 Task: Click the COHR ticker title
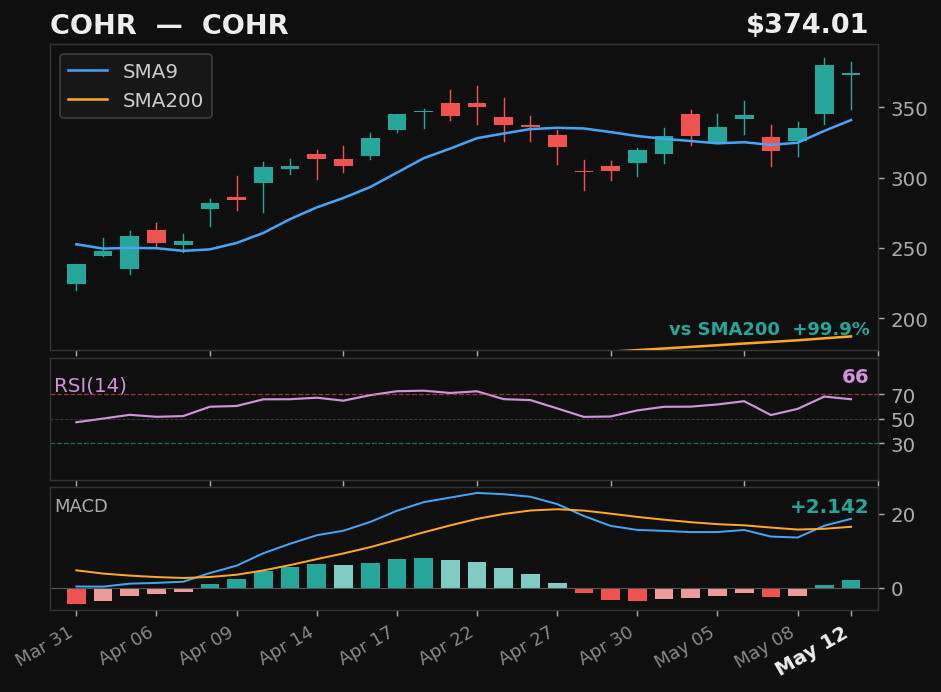(x=169, y=25)
